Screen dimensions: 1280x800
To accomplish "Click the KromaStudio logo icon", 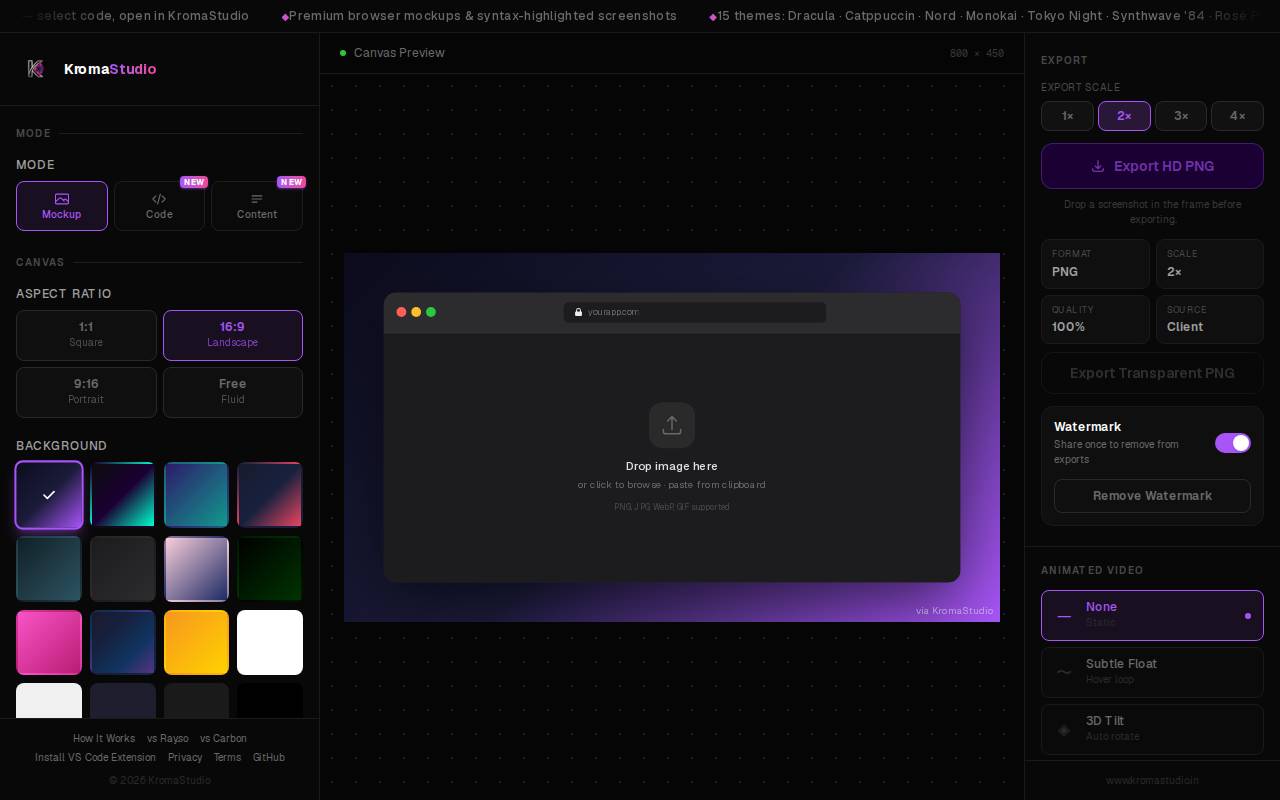I will point(36,69).
